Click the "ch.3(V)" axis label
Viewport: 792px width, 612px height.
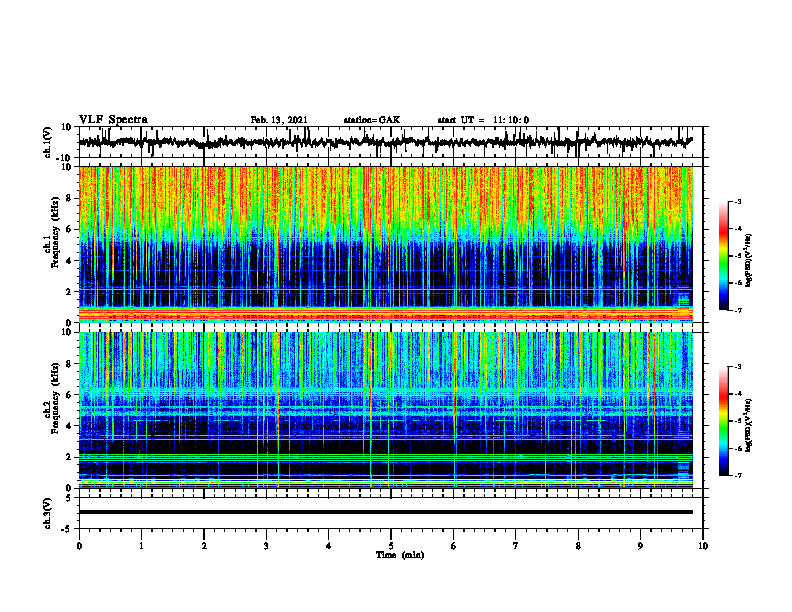(48, 513)
